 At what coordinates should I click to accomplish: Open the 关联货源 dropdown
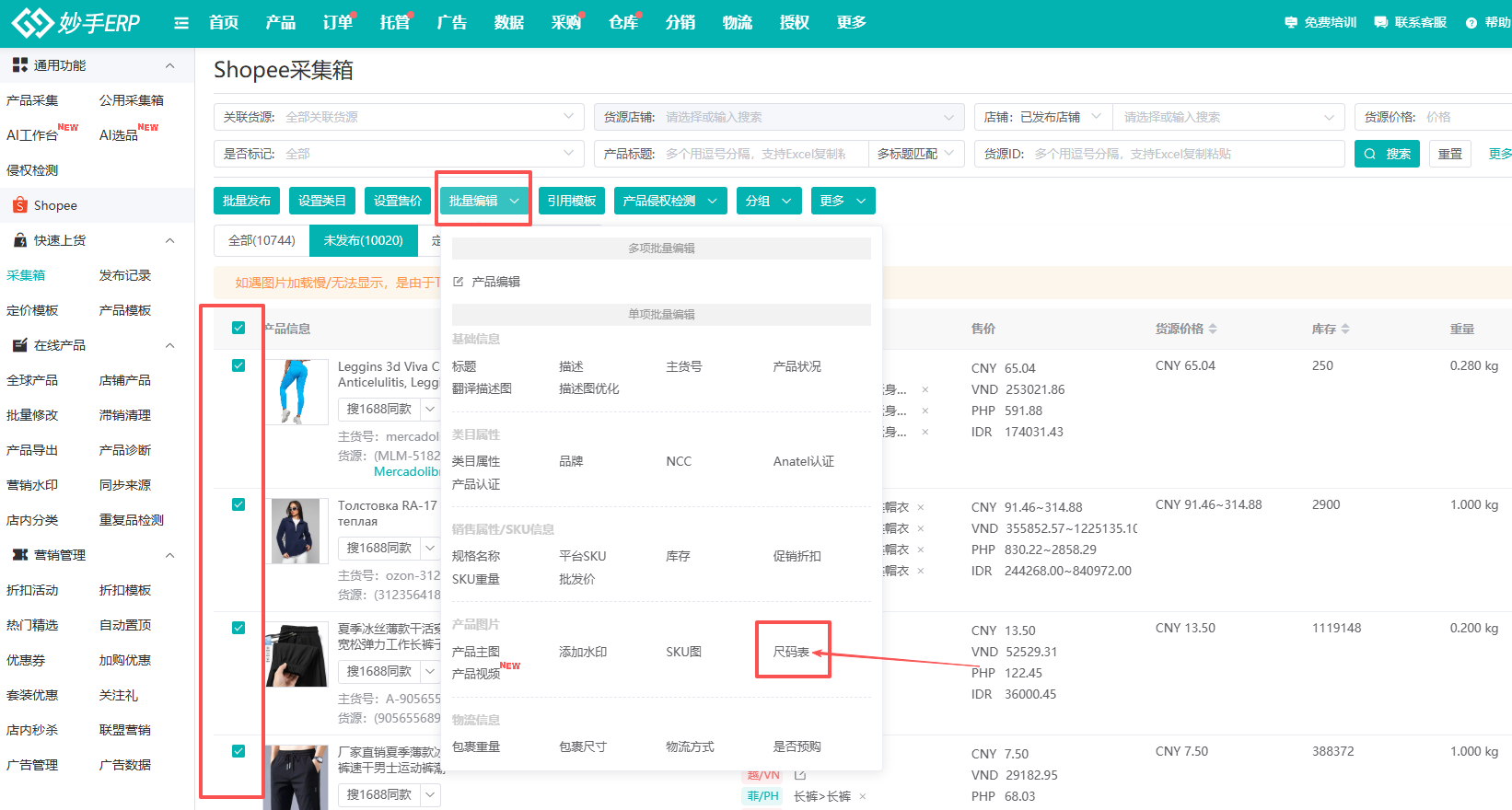[399, 117]
